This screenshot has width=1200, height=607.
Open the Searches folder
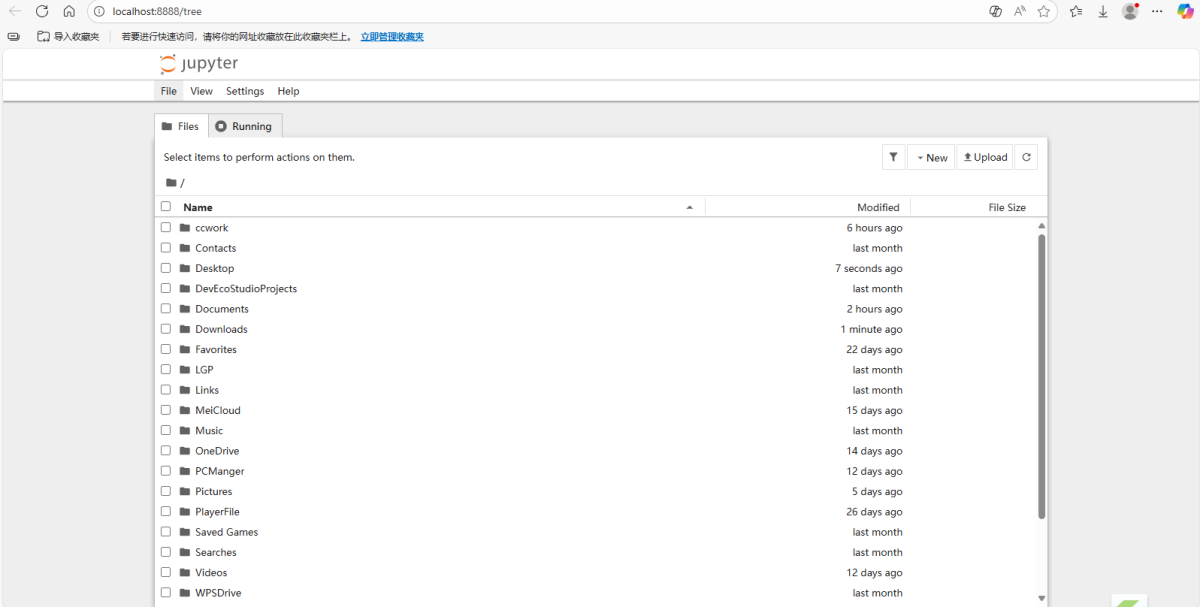tap(216, 552)
